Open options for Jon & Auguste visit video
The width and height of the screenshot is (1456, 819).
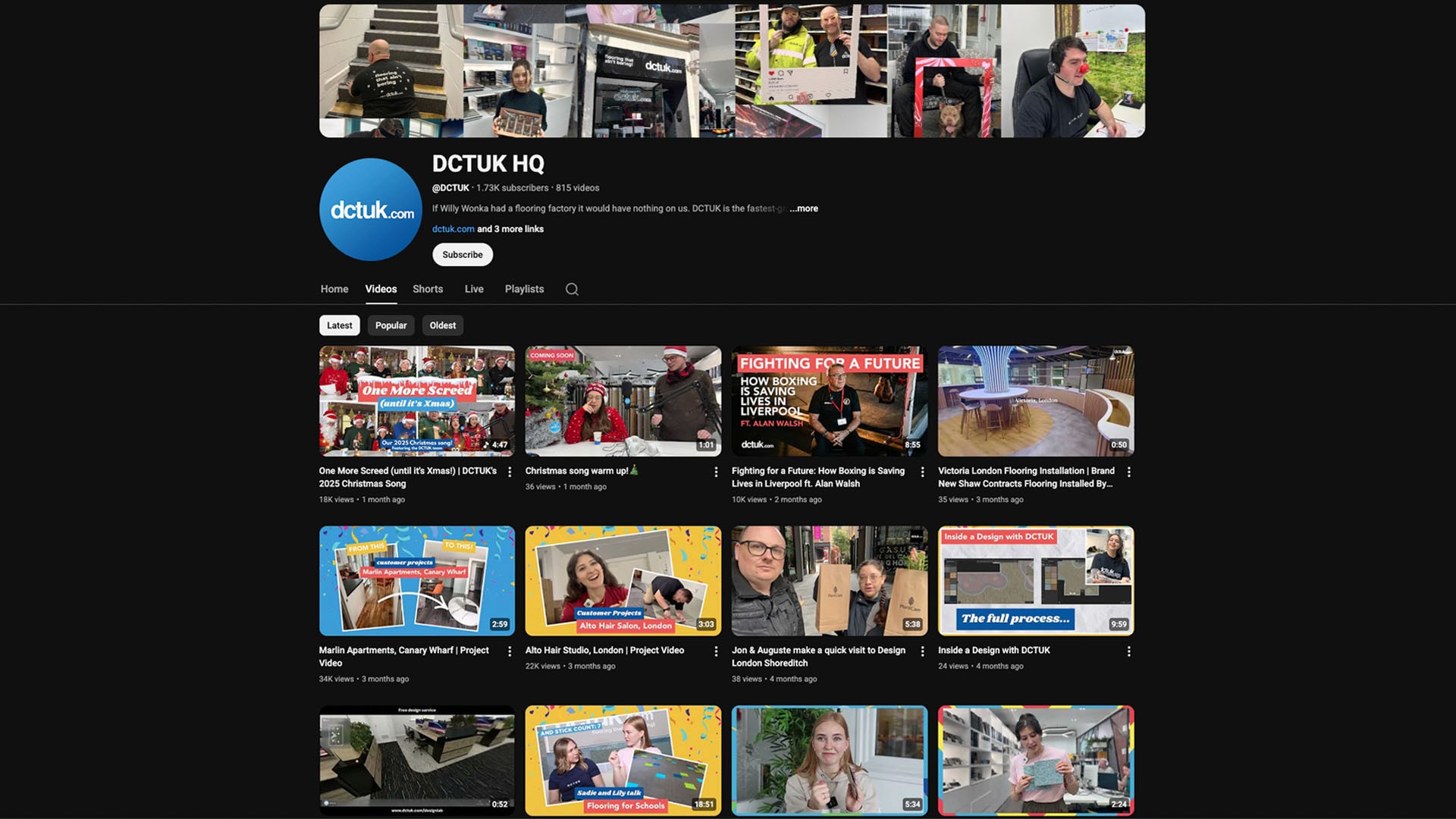click(x=922, y=651)
